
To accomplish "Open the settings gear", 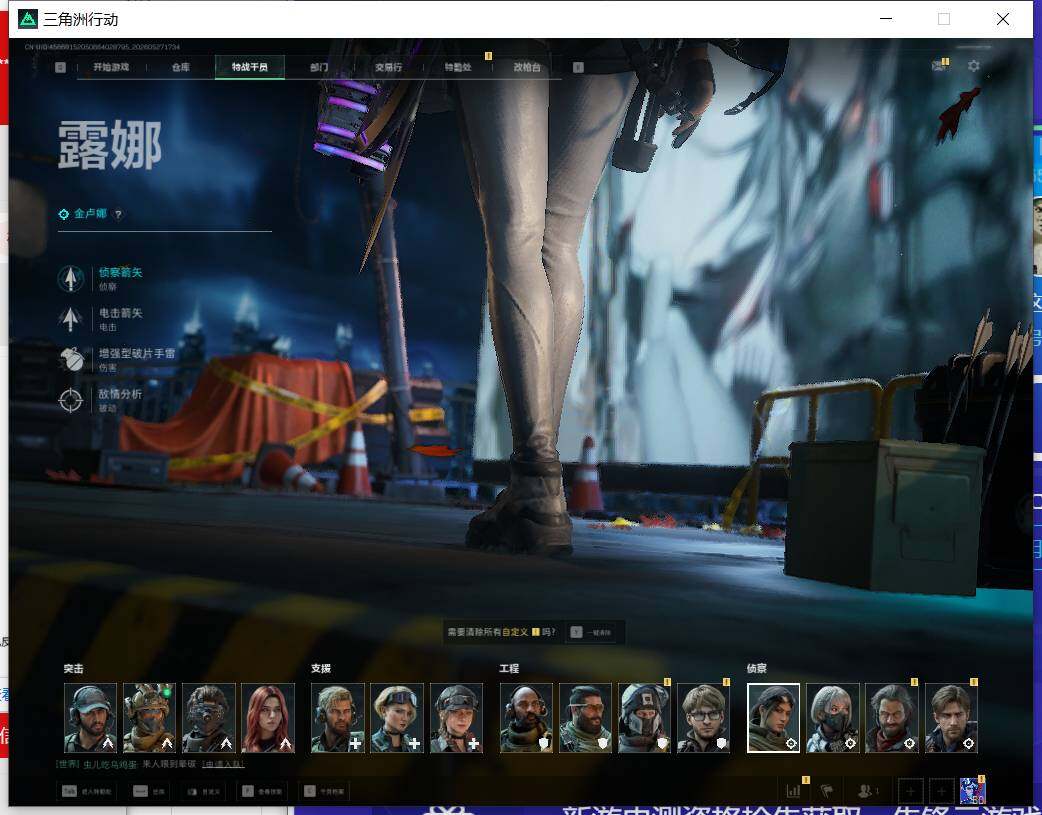I will [974, 66].
